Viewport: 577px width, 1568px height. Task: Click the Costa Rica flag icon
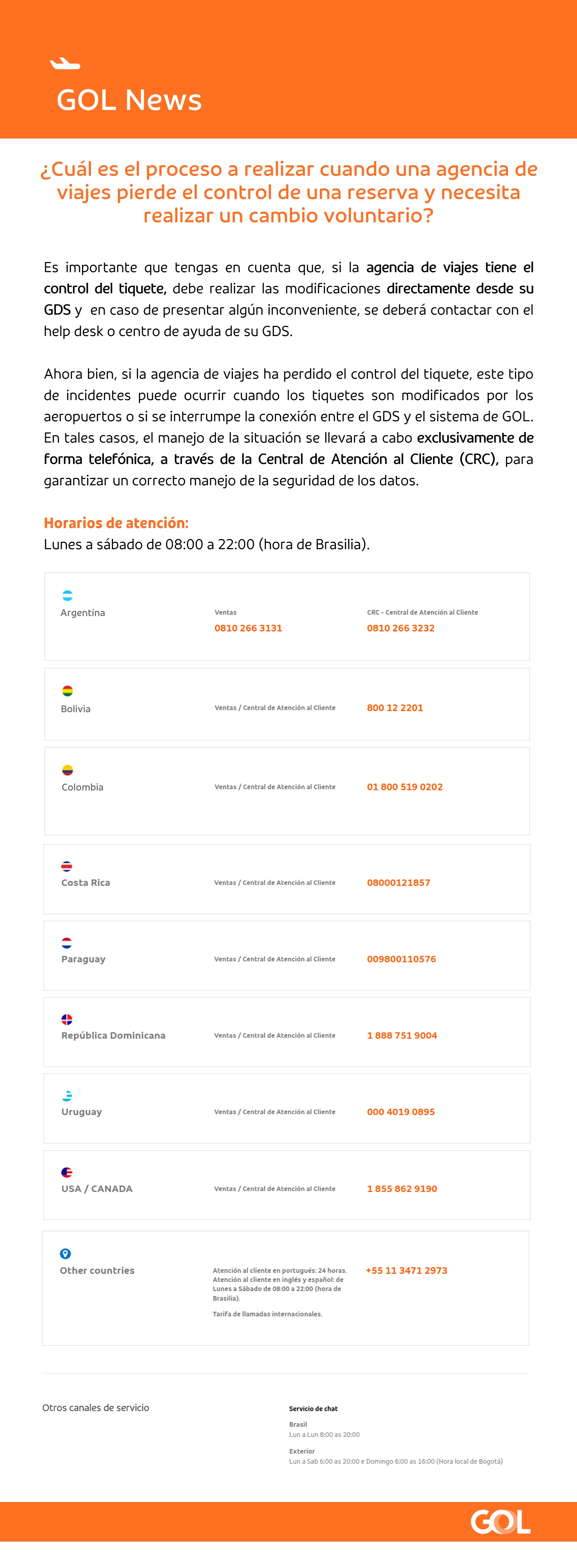tap(67, 866)
